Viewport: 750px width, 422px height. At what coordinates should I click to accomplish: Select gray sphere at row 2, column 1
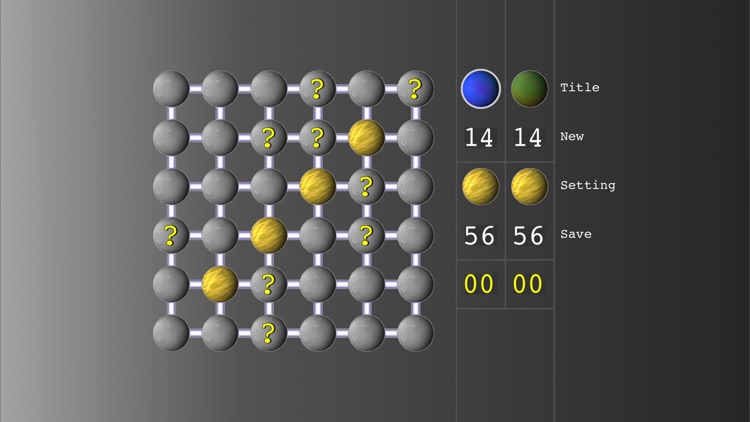pos(171,137)
